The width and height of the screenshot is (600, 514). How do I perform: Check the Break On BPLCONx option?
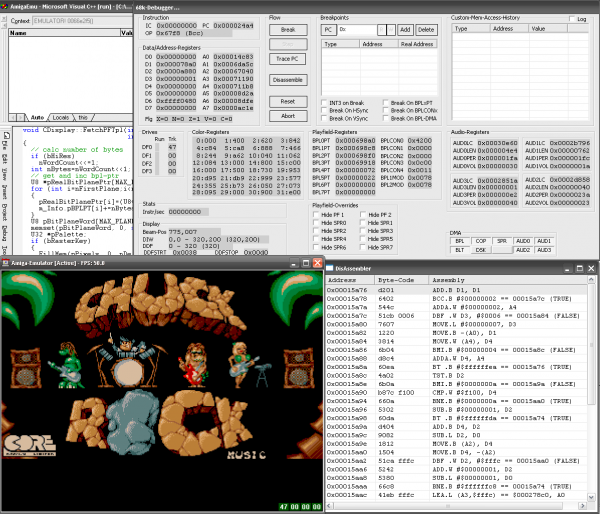pos(386,110)
